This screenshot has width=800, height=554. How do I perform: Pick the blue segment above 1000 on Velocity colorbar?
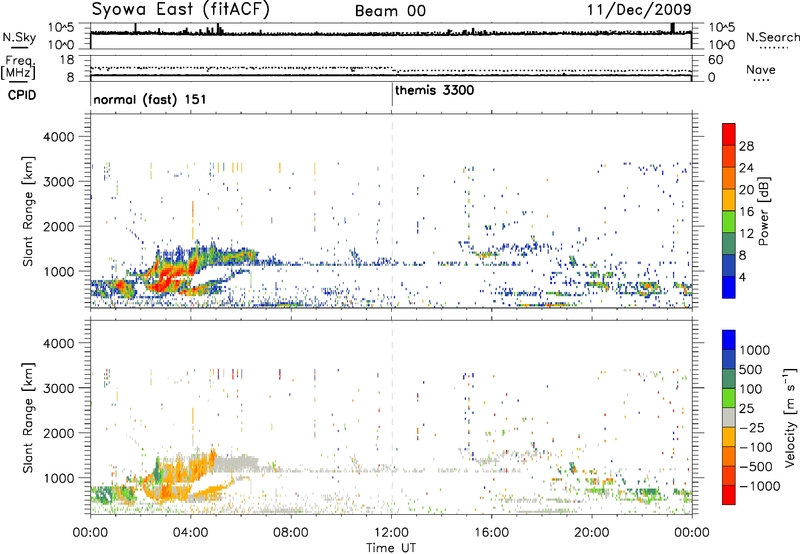[729, 340]
